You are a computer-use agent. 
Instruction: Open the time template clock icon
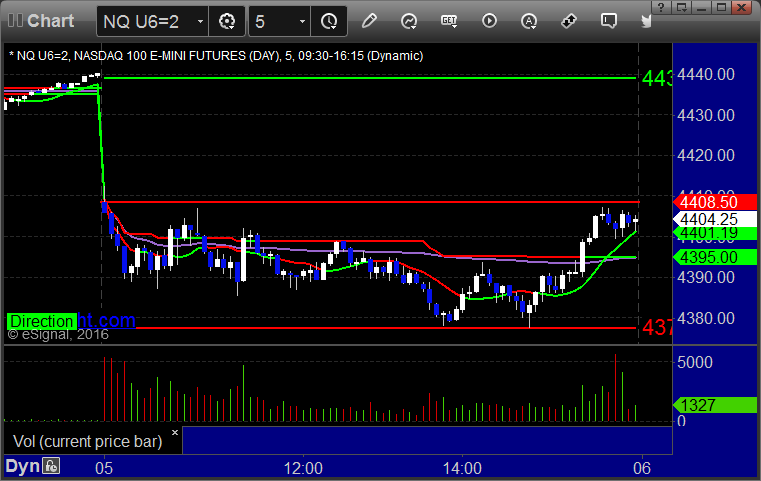click(x=329, y=21)
